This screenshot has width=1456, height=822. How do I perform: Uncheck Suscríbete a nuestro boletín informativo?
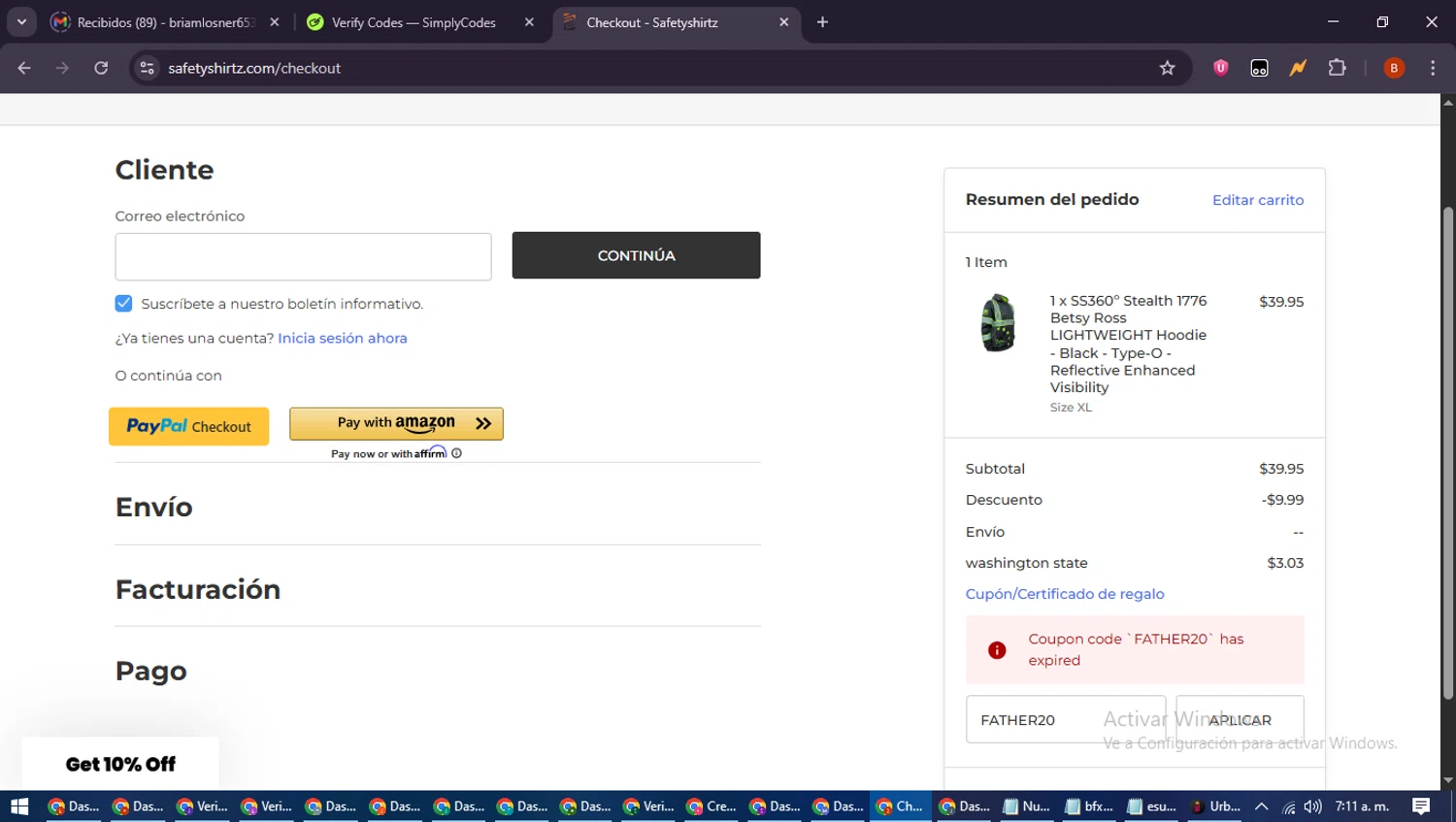(123, 304)
